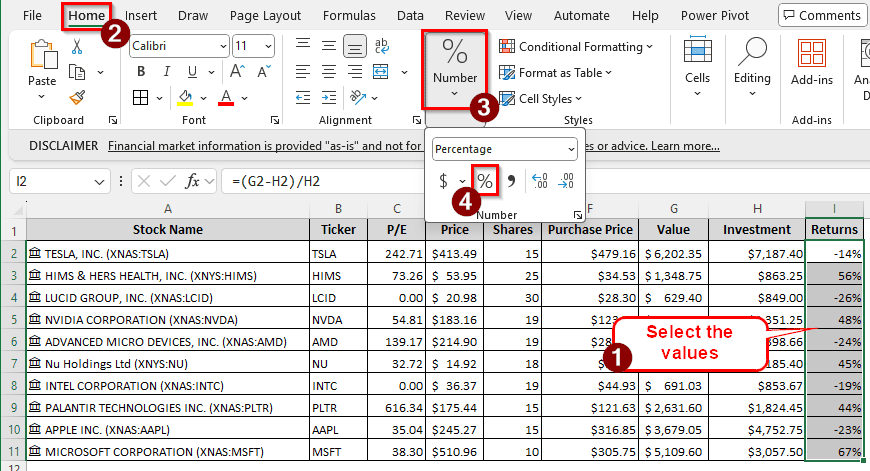This screenshot has height=471, width=870.
Task: Open Font settings dialog launcher
Action: tap(275, 120)
